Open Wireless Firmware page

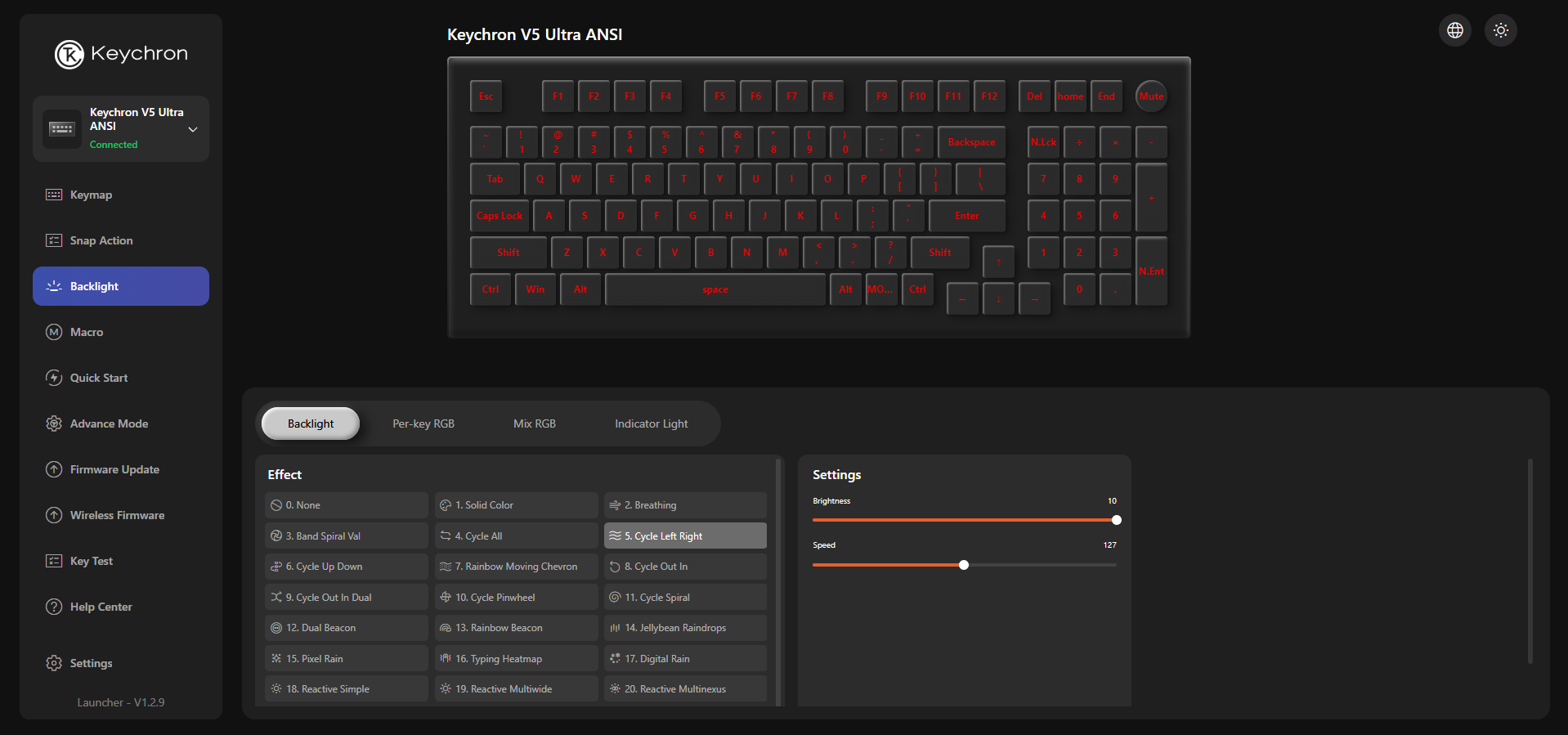(121, 515)
